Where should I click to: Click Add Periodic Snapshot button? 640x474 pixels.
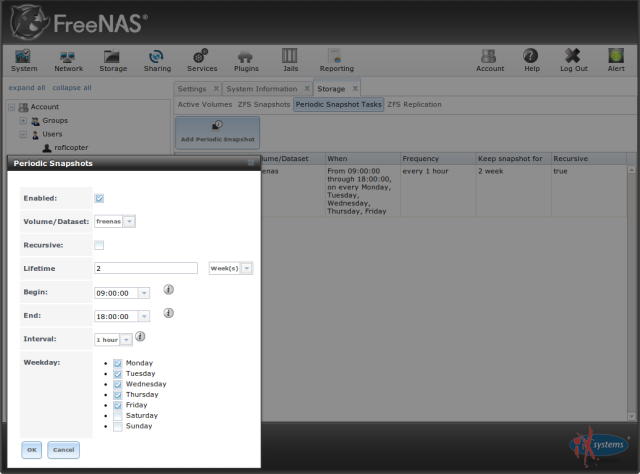tap(218, 133)
